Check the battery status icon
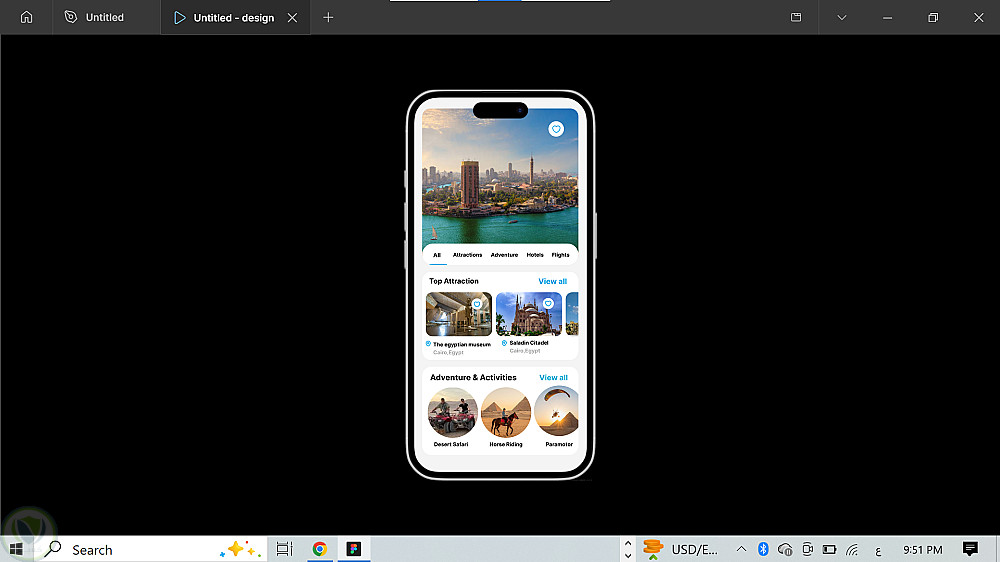This screenshot has width=1000, height=562. pyautogui.click(x=829, y=549)
